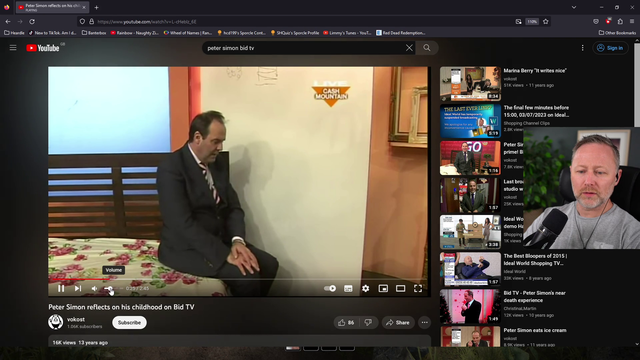
Task: Go forward in the browser
Action: point(20,22)
